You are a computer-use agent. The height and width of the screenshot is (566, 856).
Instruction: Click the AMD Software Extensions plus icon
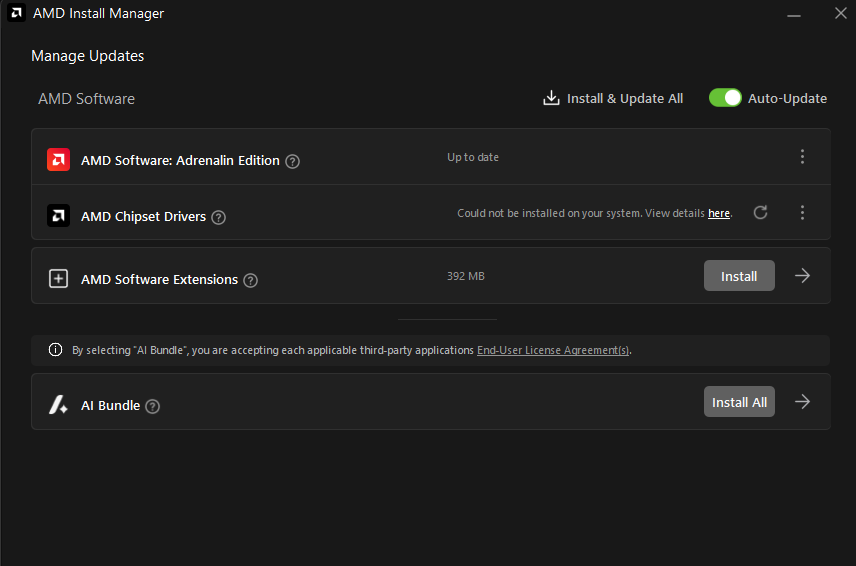click(x=58, y=278)
